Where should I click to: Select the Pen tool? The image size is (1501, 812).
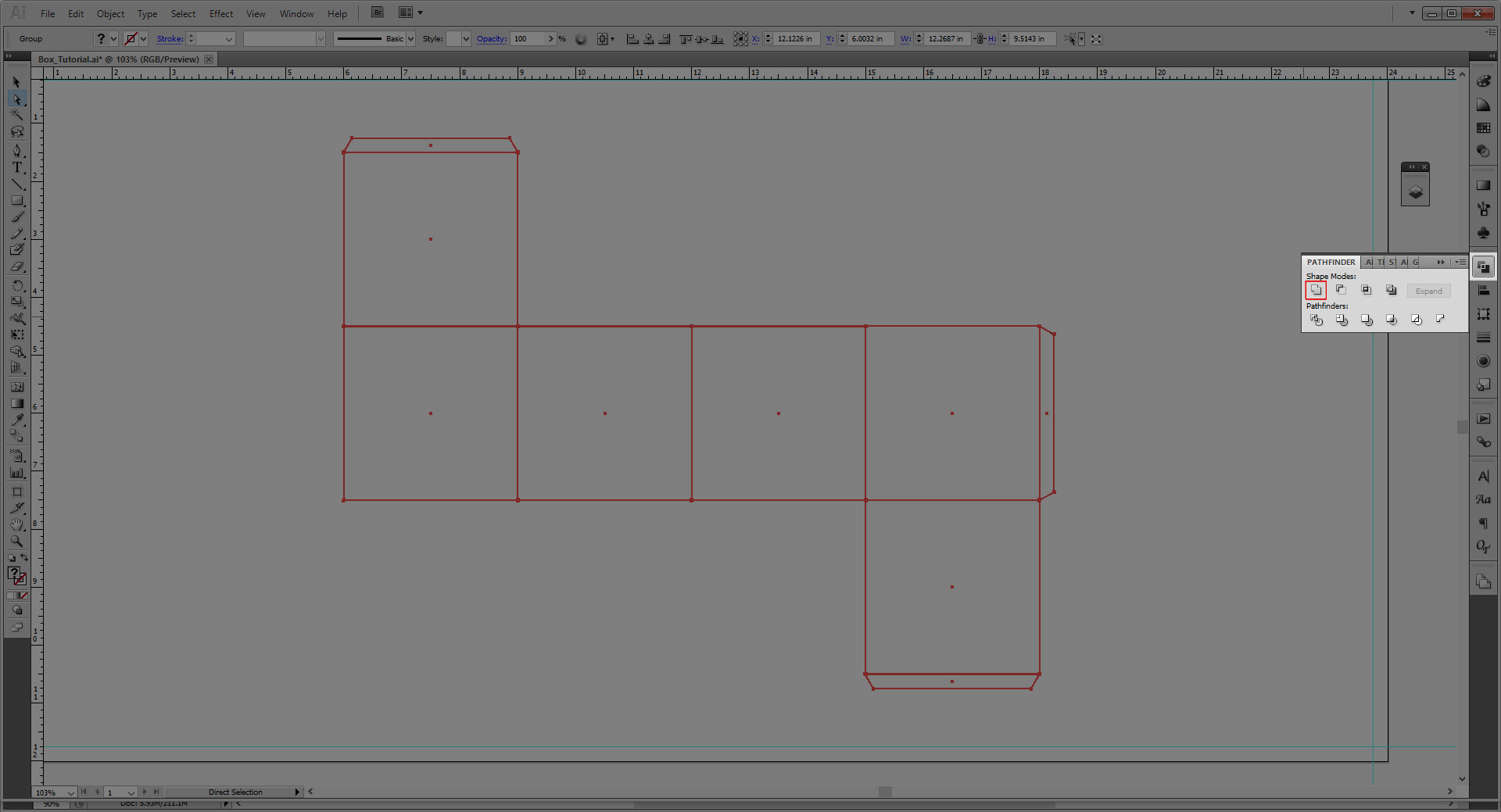point(17,150)
